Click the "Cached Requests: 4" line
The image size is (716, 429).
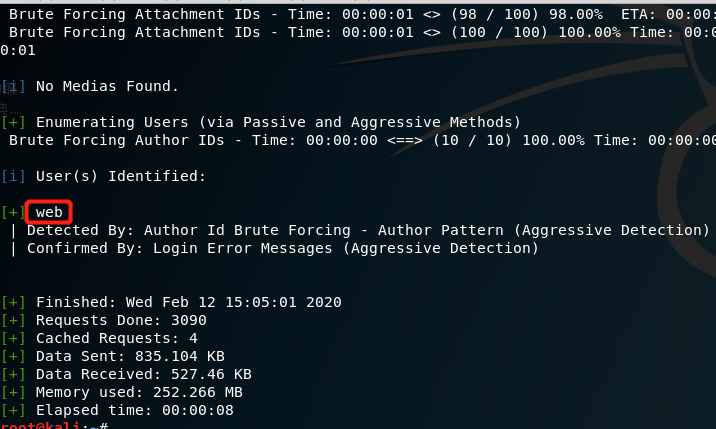coord(116,338)
